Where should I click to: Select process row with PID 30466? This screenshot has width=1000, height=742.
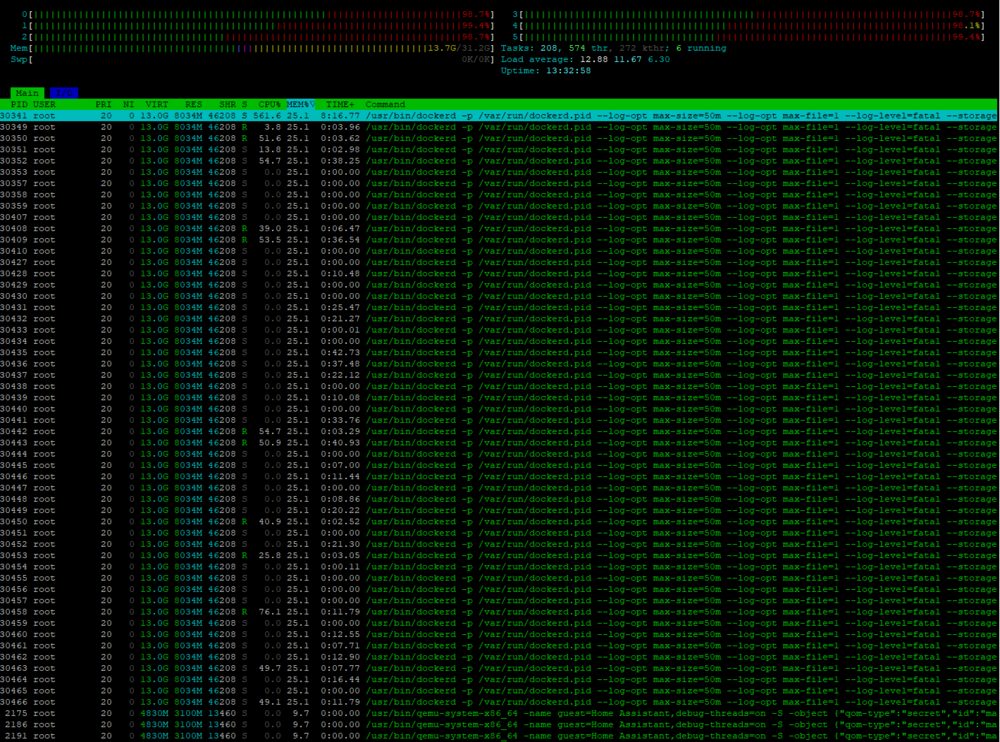tap(499, 702)
